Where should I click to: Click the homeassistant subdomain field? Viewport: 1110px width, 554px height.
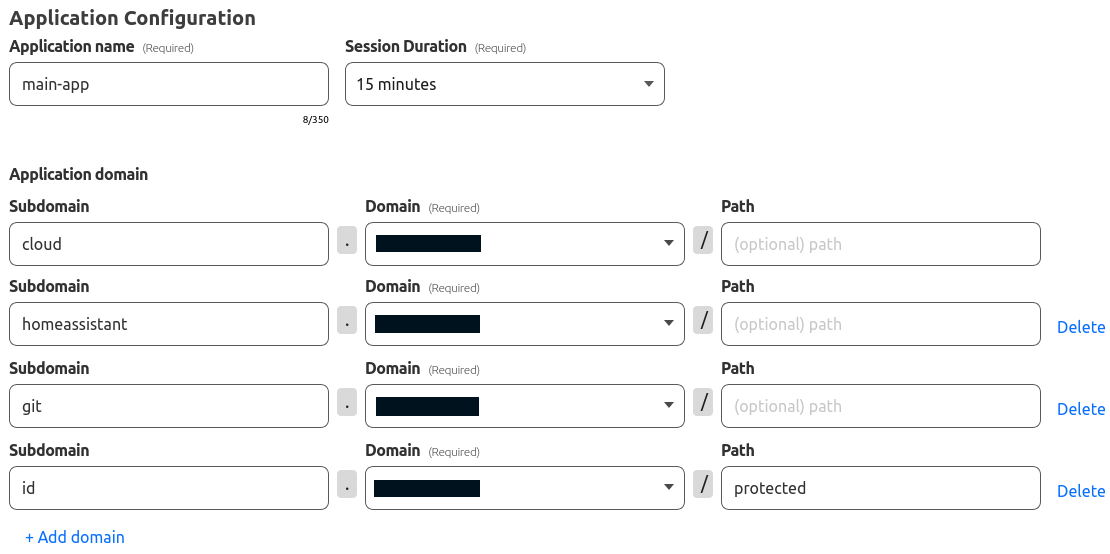[x=168, y=324]
